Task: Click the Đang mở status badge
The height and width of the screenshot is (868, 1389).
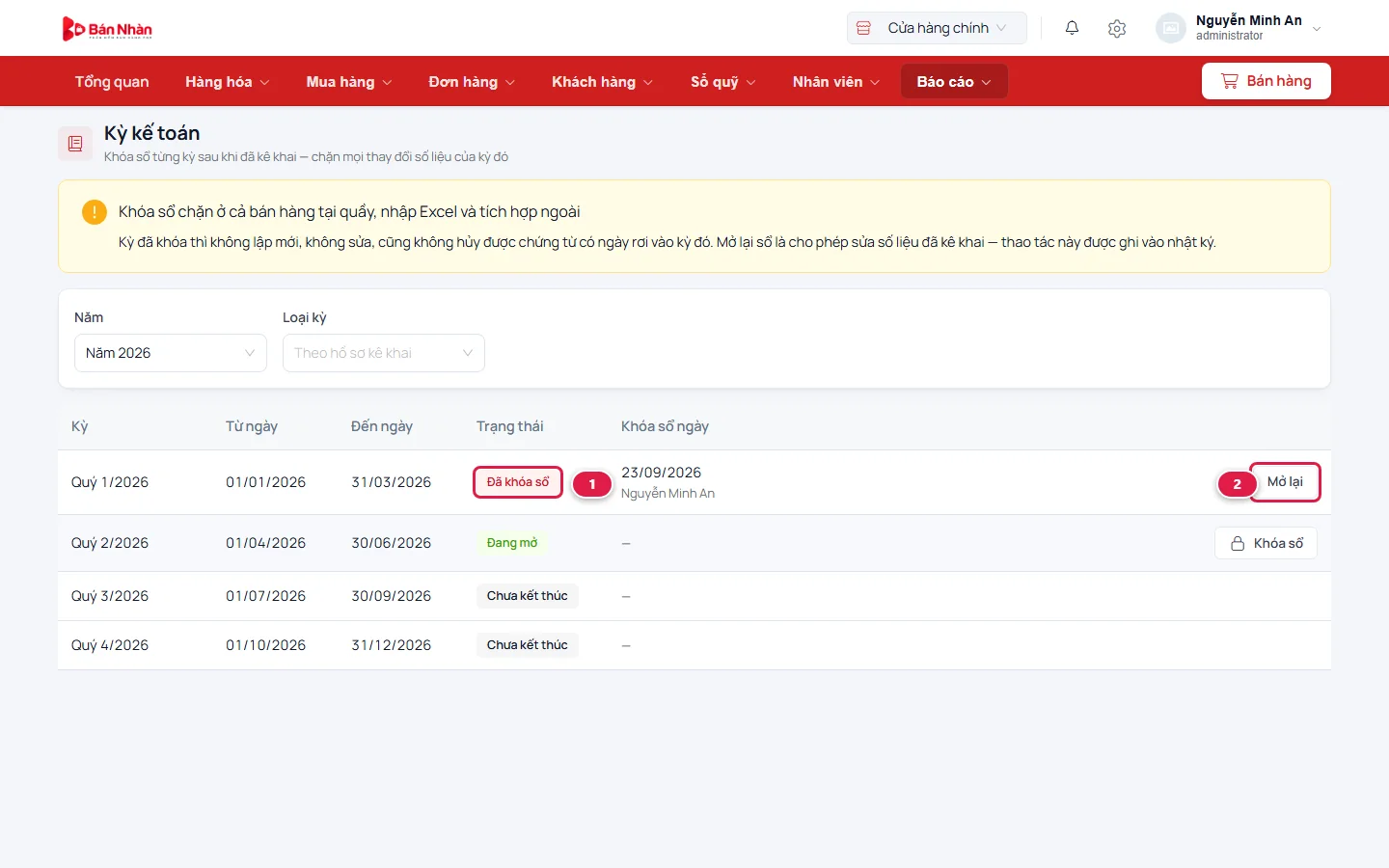Action: (512, 543)
